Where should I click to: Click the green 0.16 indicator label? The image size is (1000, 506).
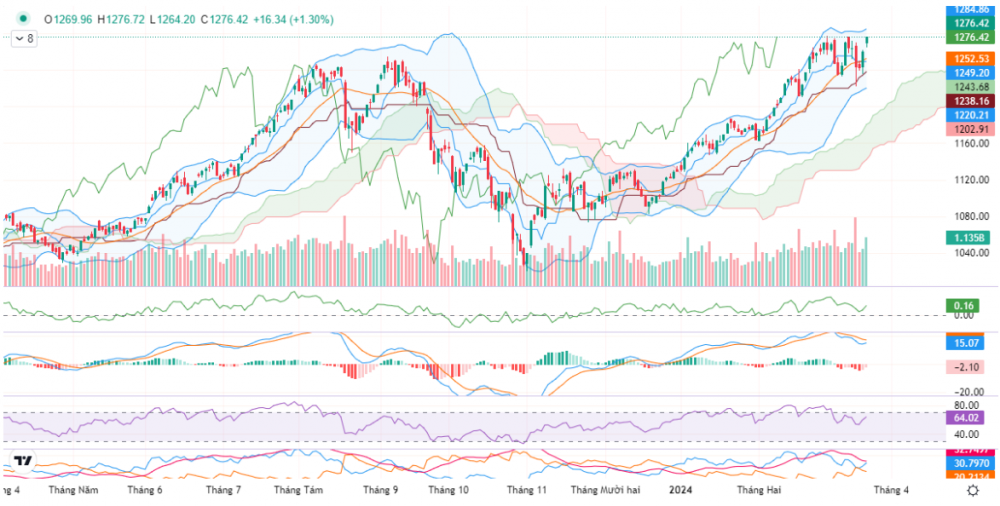pyautogui.click(x=965, y=305)
